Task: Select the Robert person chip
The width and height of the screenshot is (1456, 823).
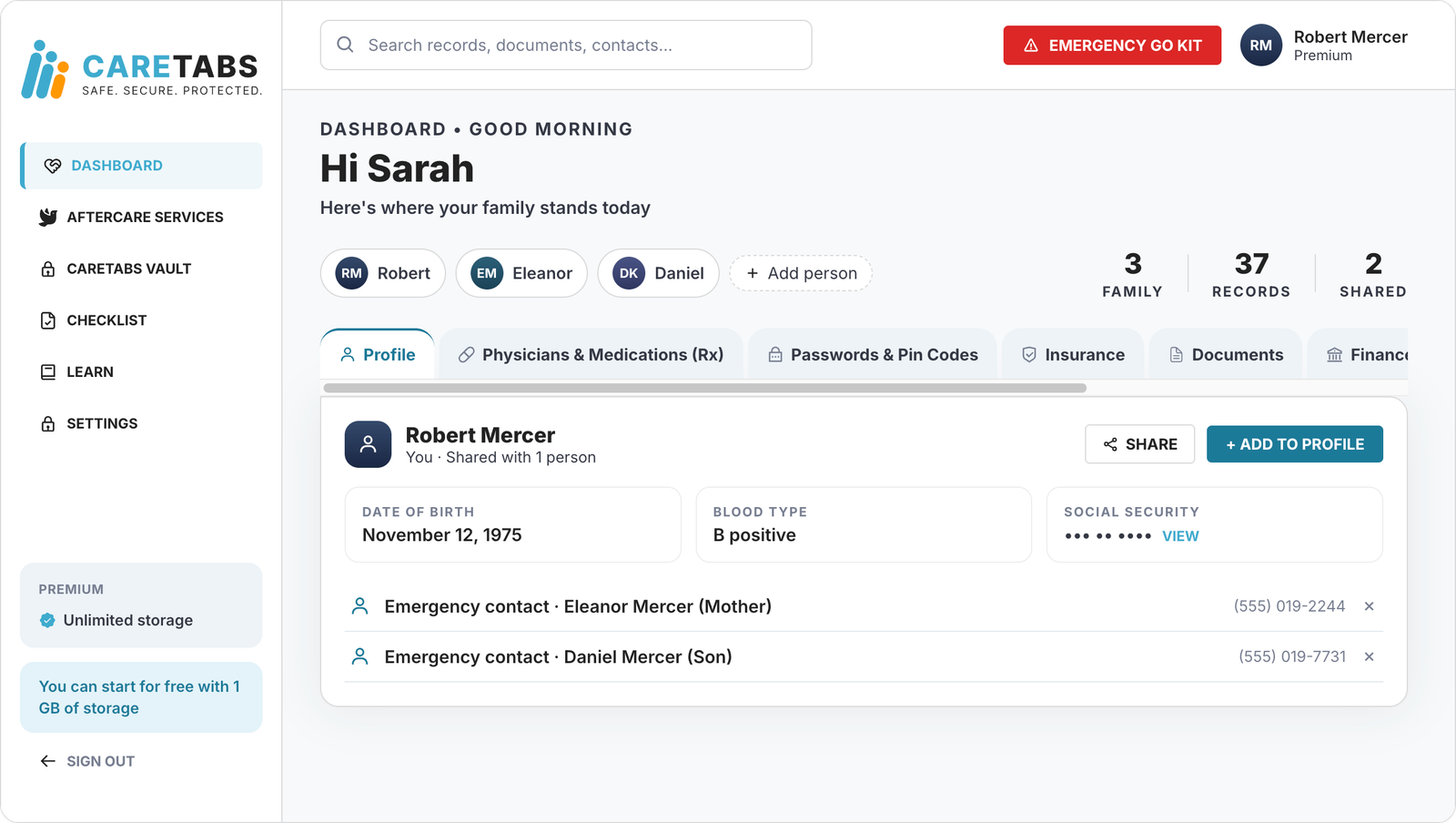Action: (383, 273)
